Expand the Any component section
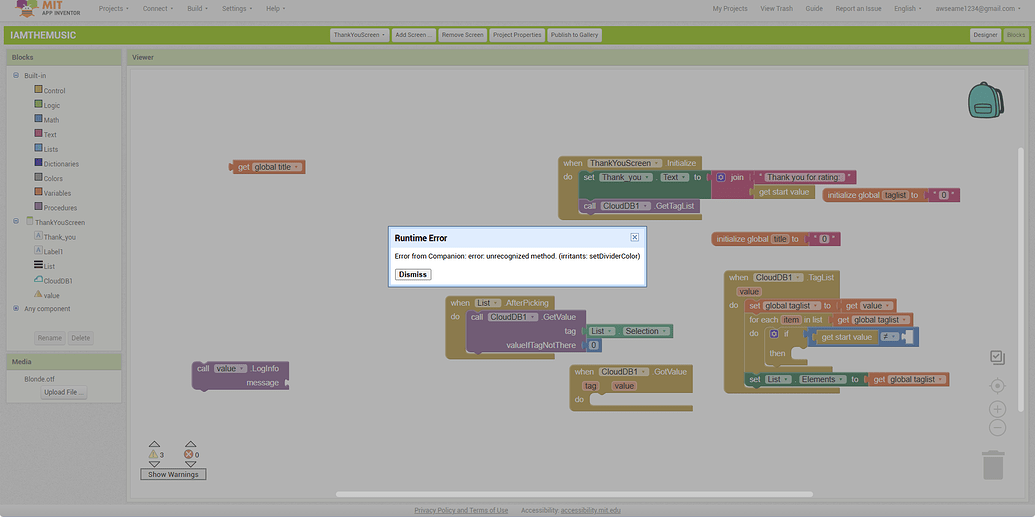This screenshot has width=1035, height=517. [x=16, y=309]
